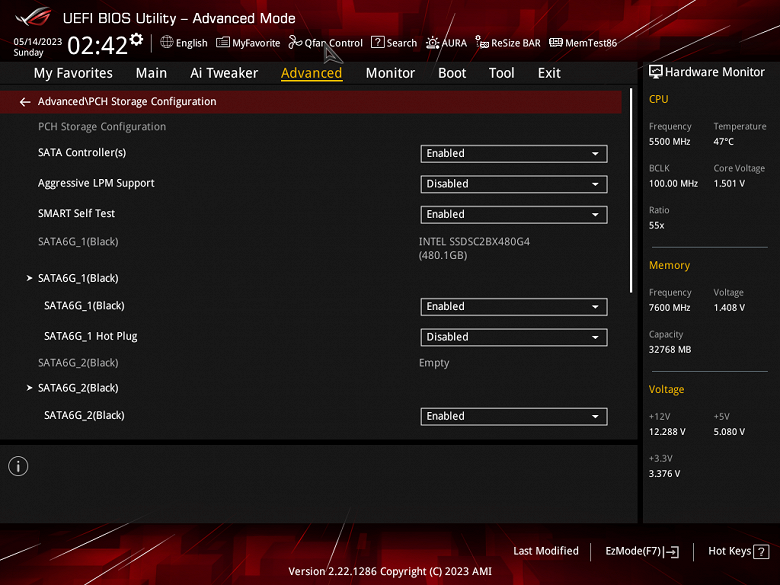Screen dimensions: 780x585
Task: Click the SATA Controller(s) label
Action: coord(82,153)
